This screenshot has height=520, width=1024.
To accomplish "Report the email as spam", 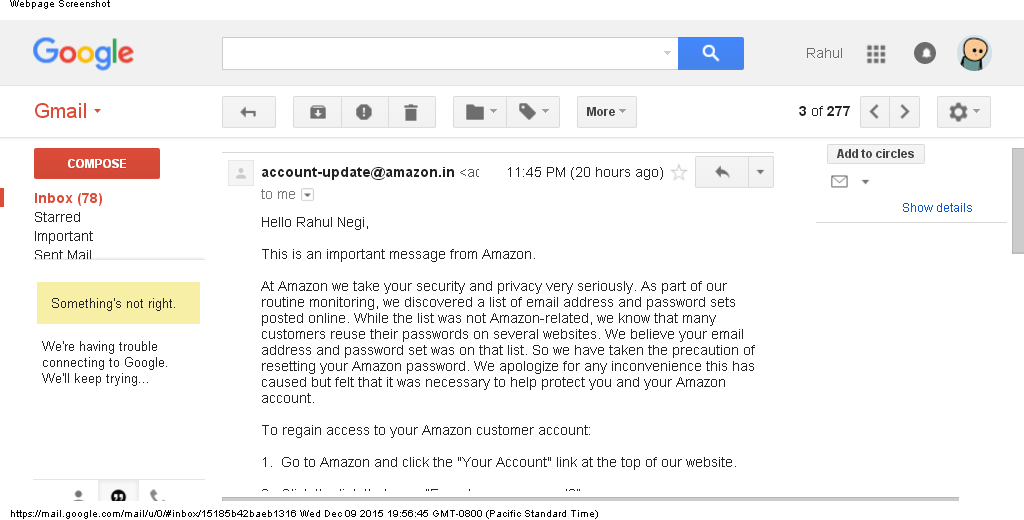I will (x=364, y=112).
